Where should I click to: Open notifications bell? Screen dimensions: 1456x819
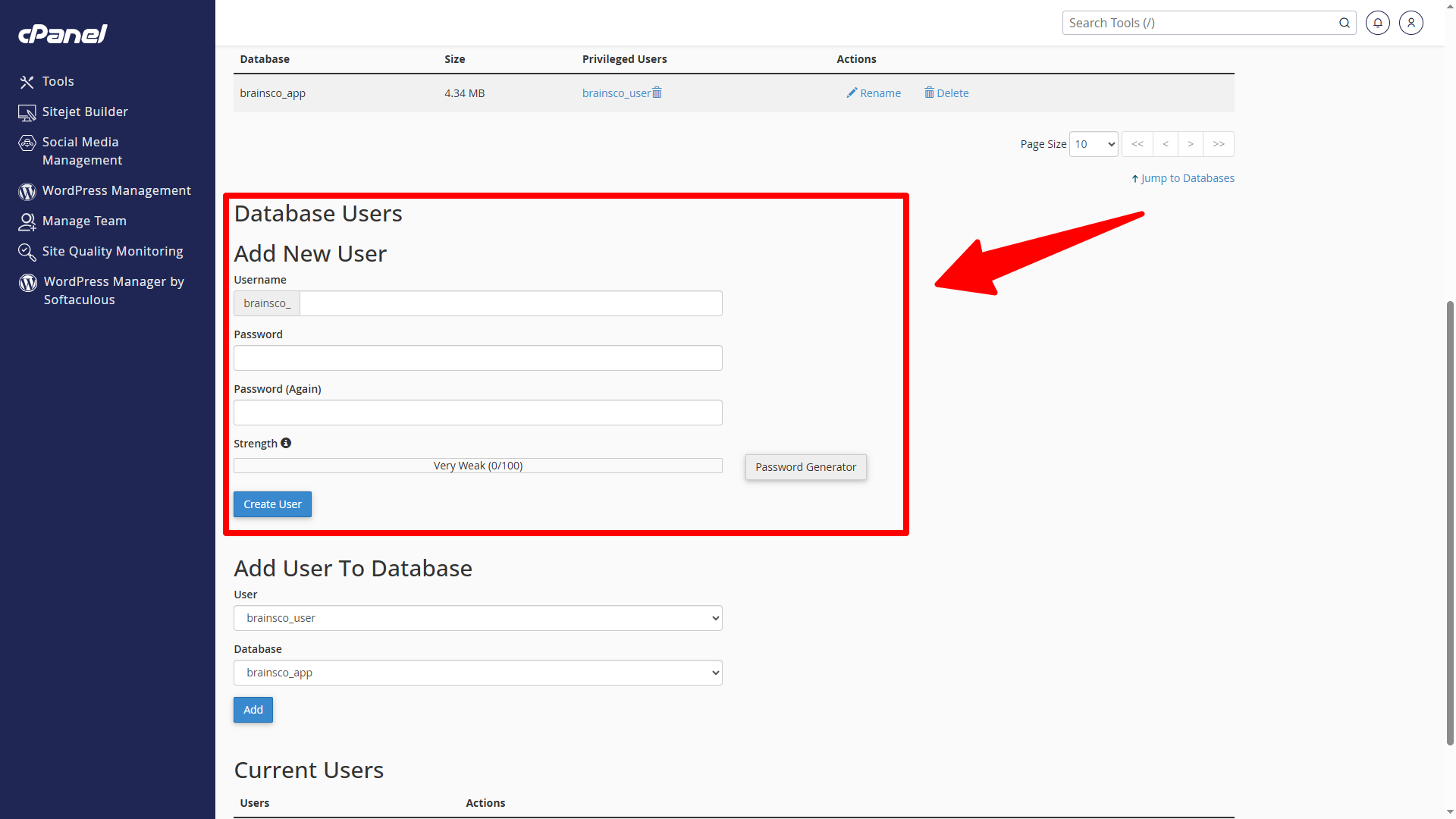tap(1378, 23)
